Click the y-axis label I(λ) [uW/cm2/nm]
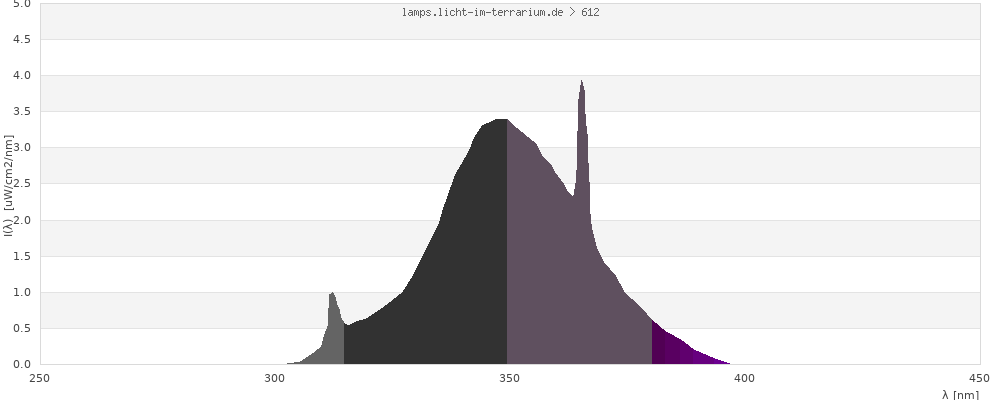The image size is (1000, 400). (8, 184)
